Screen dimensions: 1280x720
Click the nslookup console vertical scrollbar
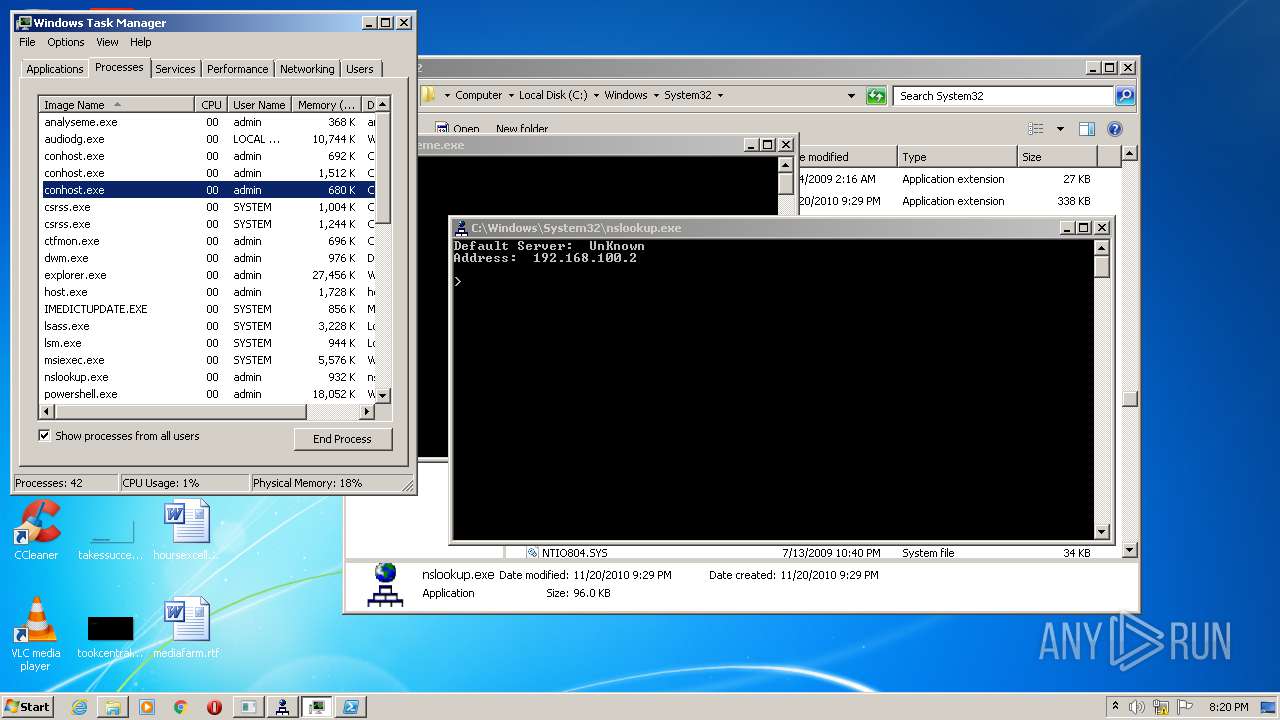(x=1102, y=390)
